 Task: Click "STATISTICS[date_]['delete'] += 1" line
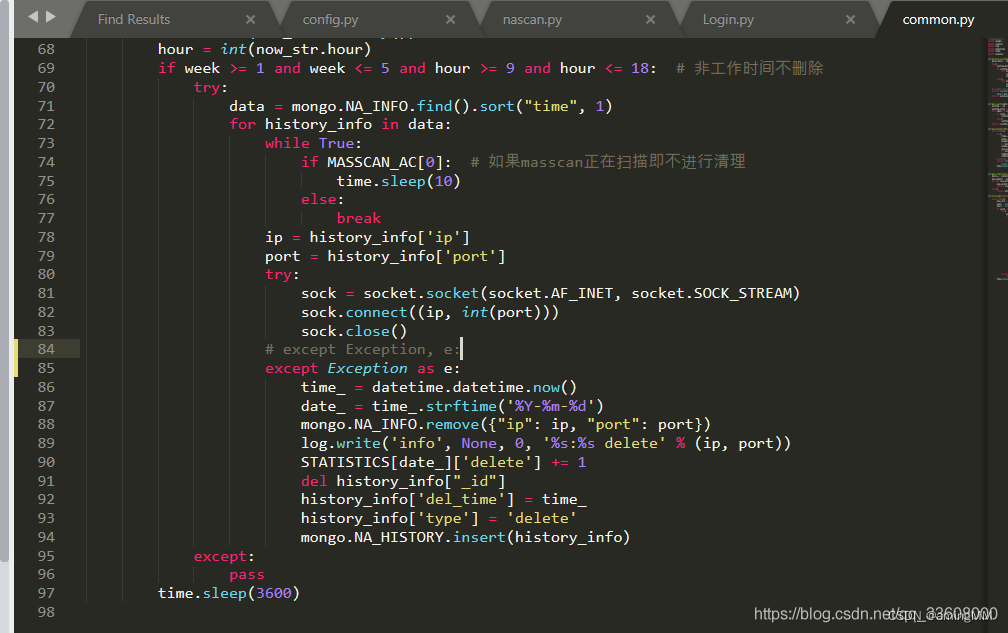tap(444, 462)
